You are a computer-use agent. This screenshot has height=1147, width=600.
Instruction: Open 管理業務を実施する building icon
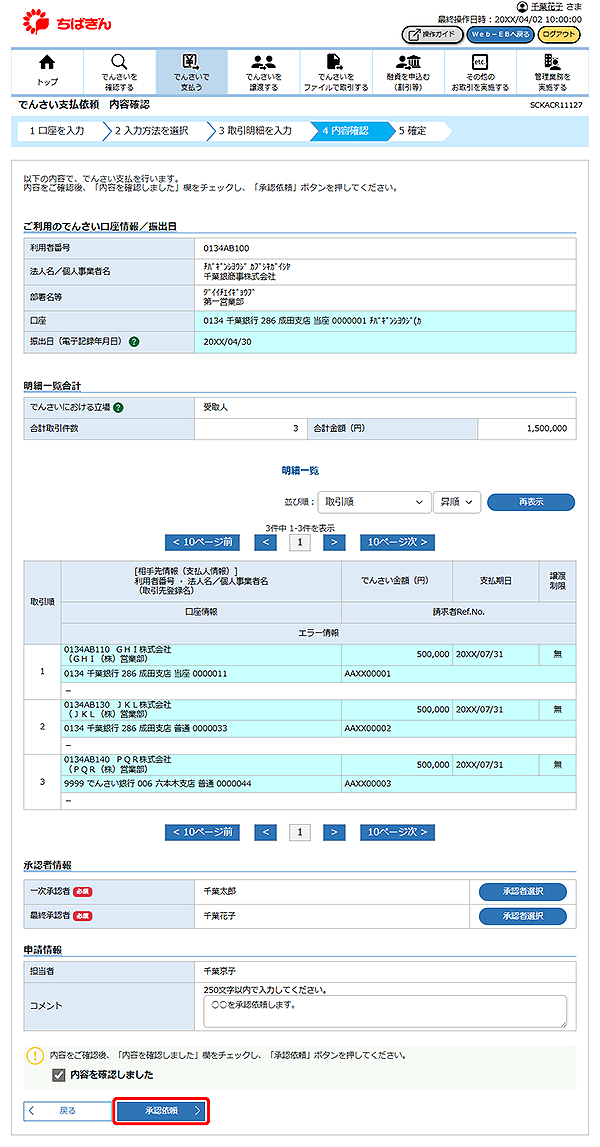[552, 63]
